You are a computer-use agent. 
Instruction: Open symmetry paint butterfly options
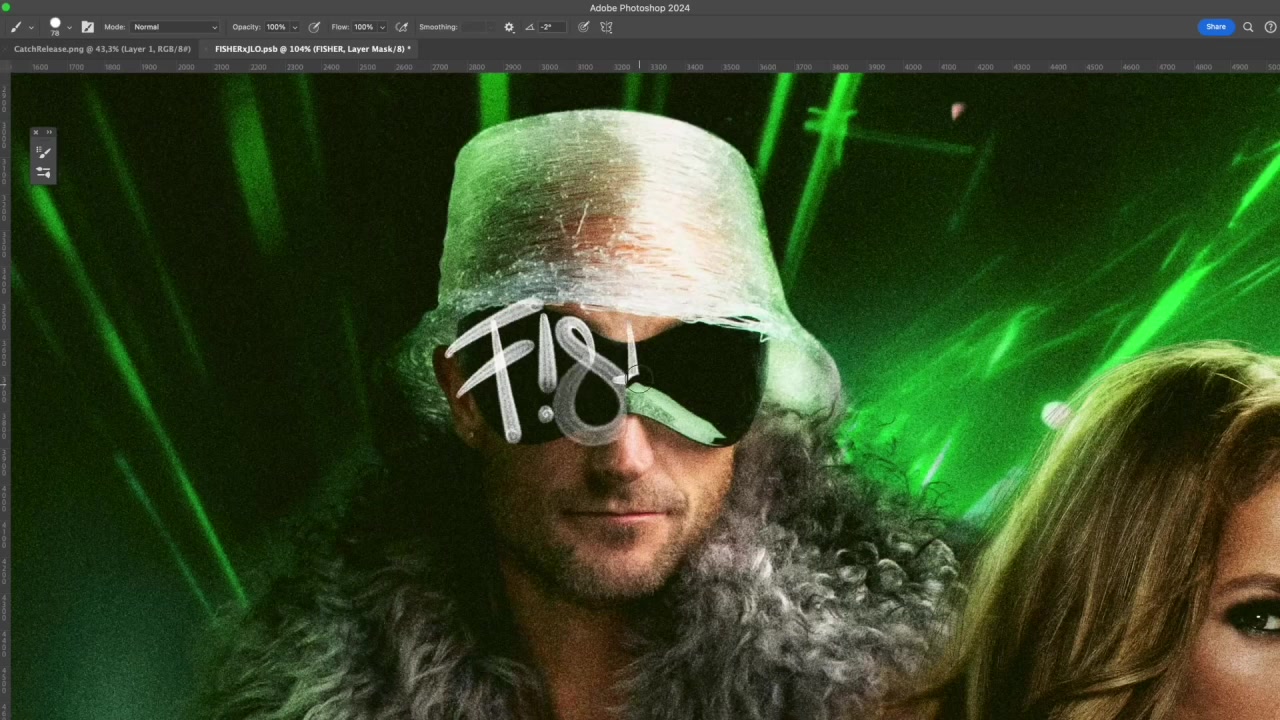606,27
